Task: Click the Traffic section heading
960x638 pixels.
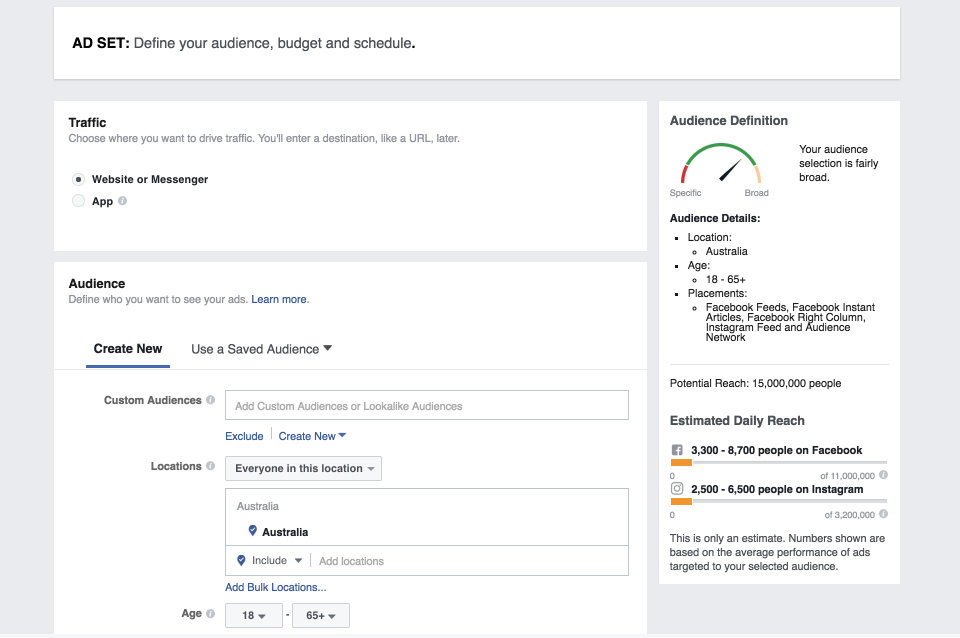Action: pos(87,122)
